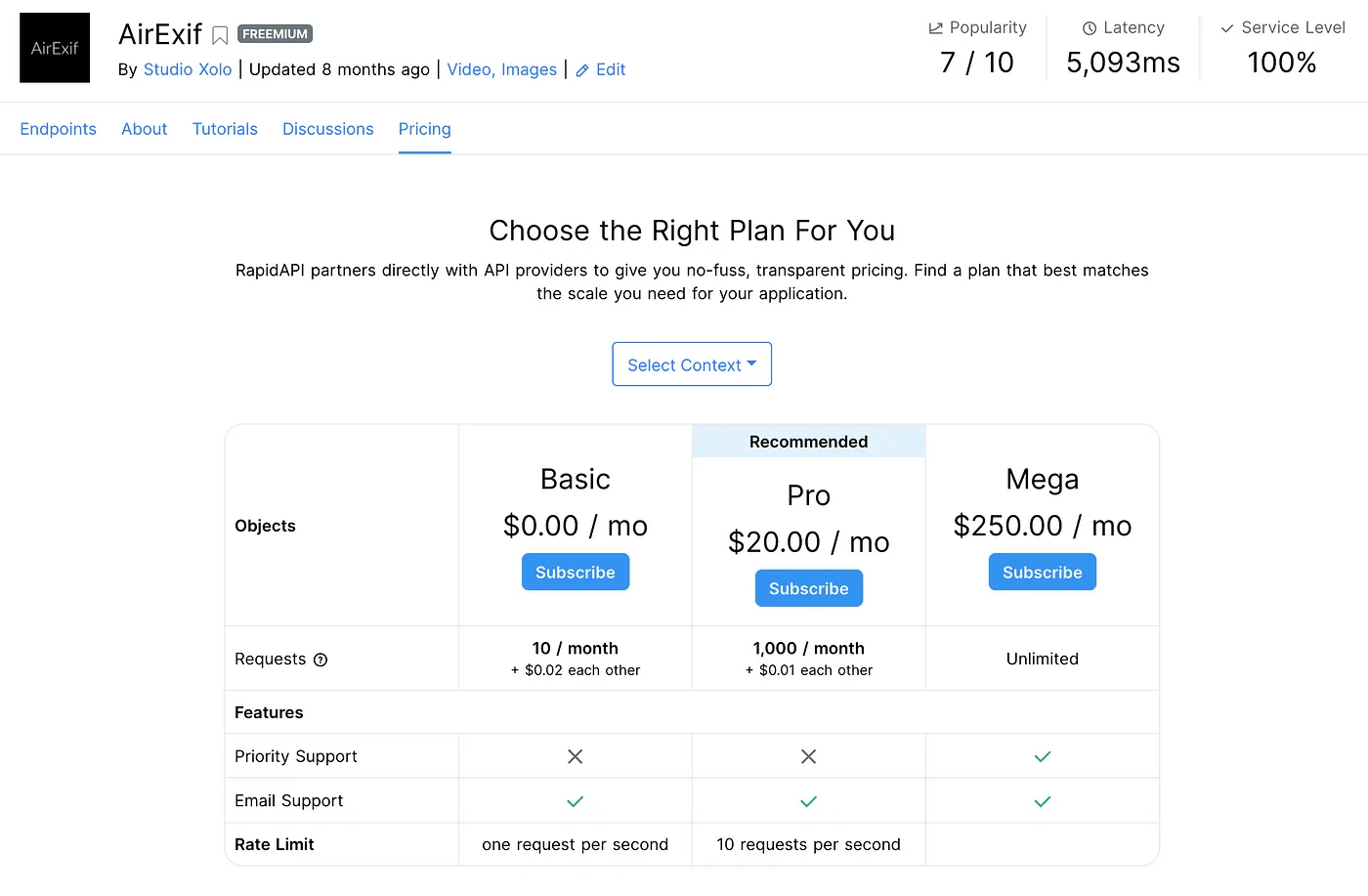This screenshot has height=896, width=1368.
Task: Click the pencil icon next to Edit
Action: tap(582, 70)
